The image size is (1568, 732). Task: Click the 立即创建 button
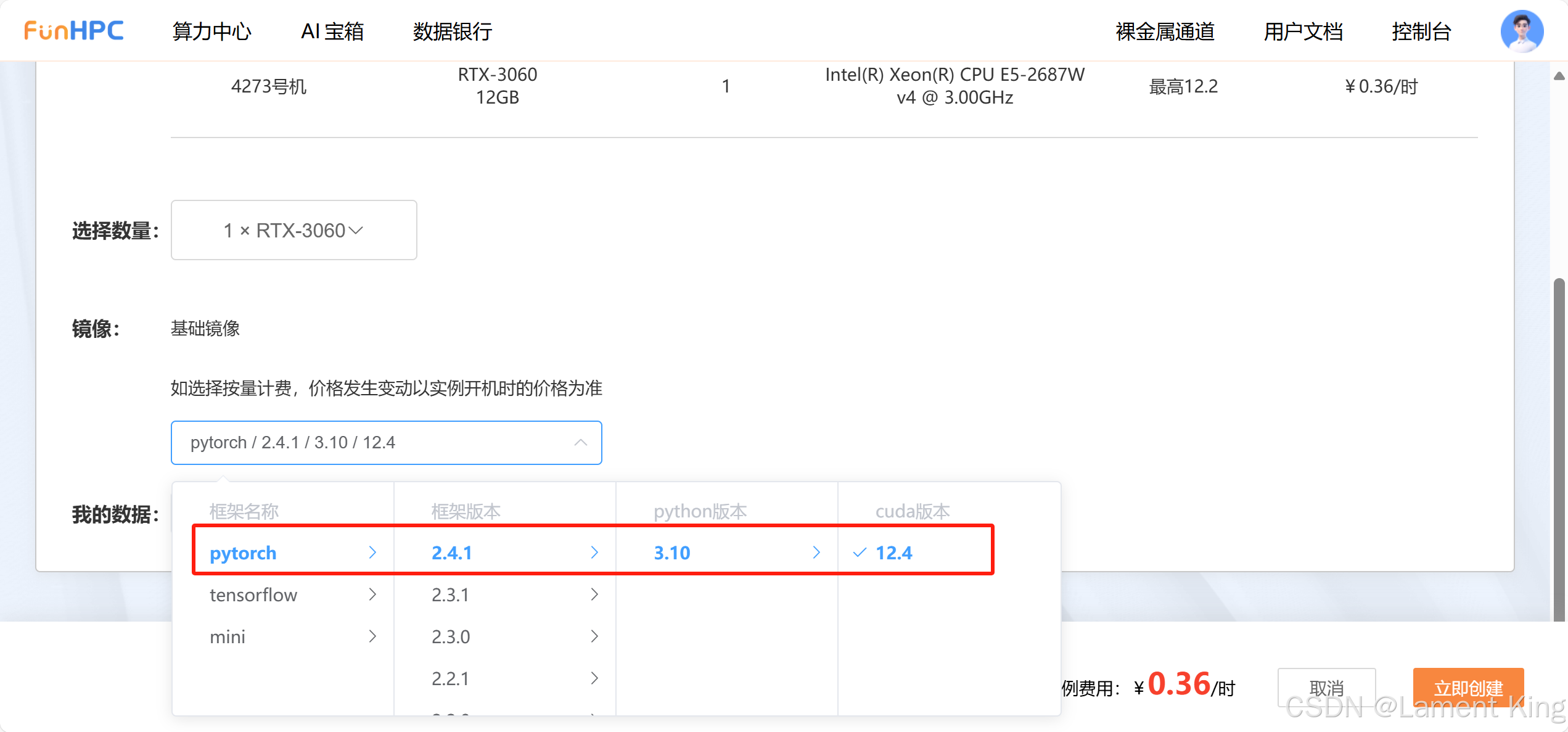point(1467,687)
